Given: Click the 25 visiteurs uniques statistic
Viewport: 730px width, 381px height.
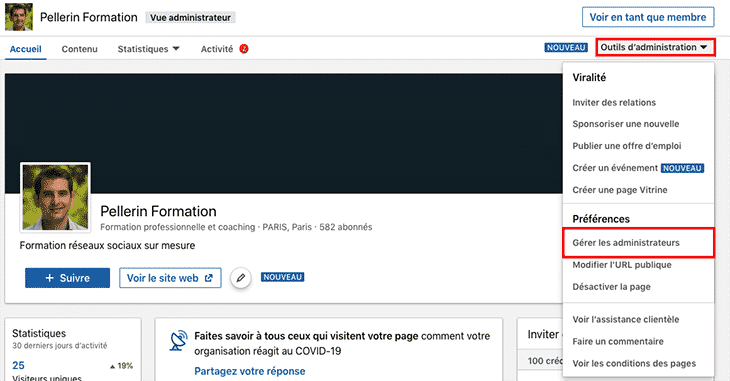Looking at the screenshot, I should [x=18, y=365].
